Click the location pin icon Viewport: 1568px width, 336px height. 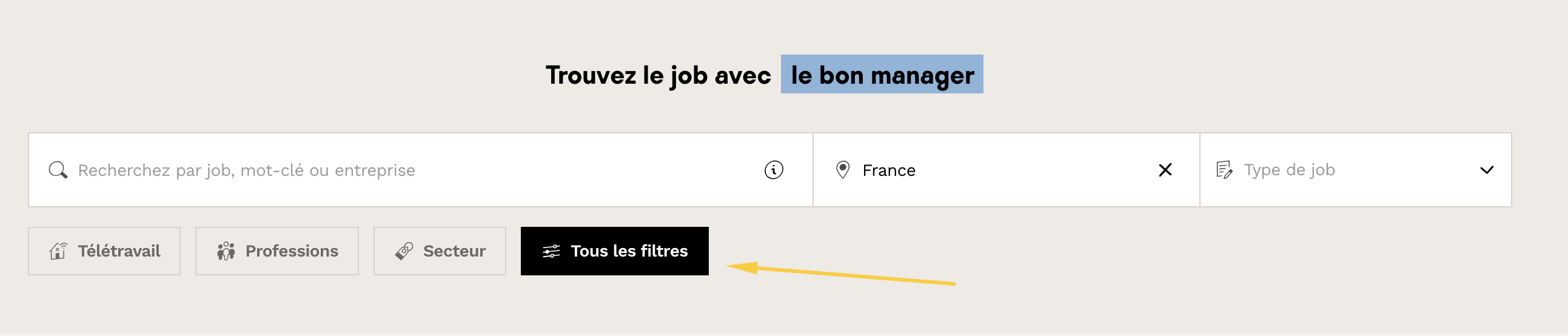842,170
